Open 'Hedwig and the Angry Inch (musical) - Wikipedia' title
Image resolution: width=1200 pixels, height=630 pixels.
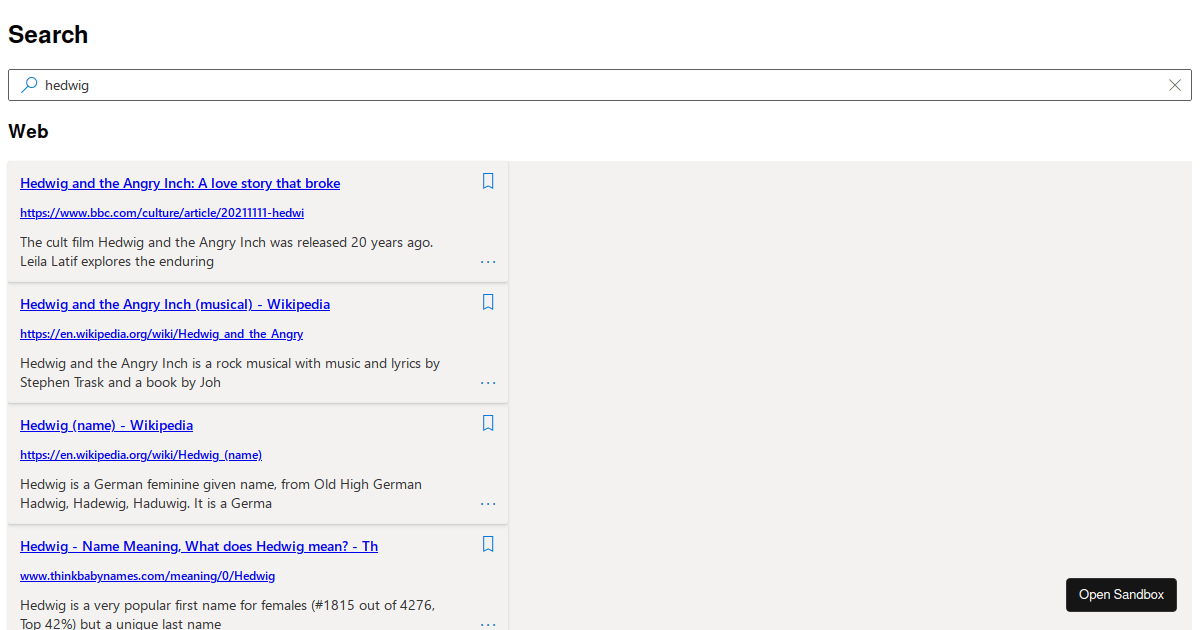pos(175,304)
